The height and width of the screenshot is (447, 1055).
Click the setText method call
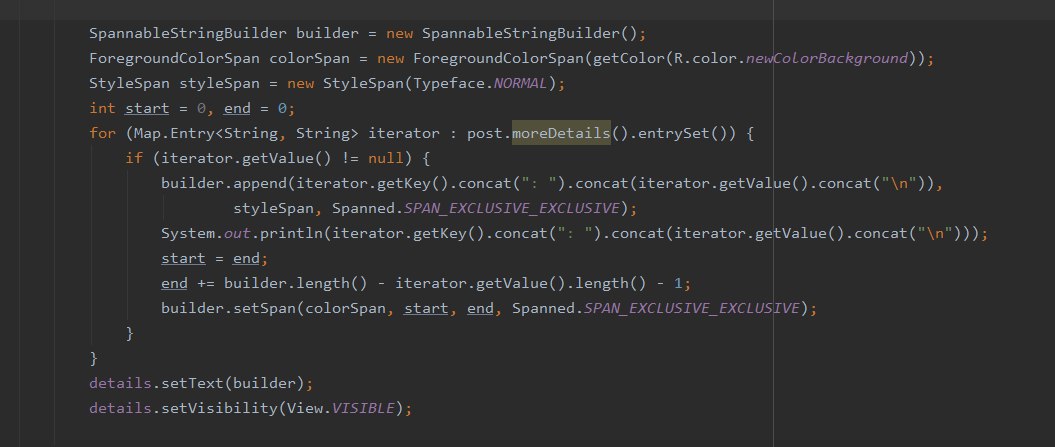click(192, 383)
